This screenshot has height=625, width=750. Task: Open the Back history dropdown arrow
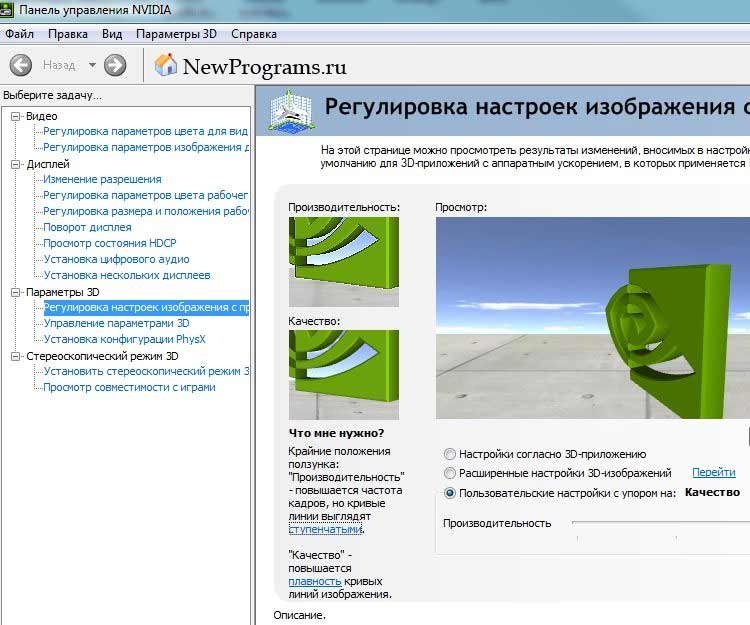click(92, 65)
